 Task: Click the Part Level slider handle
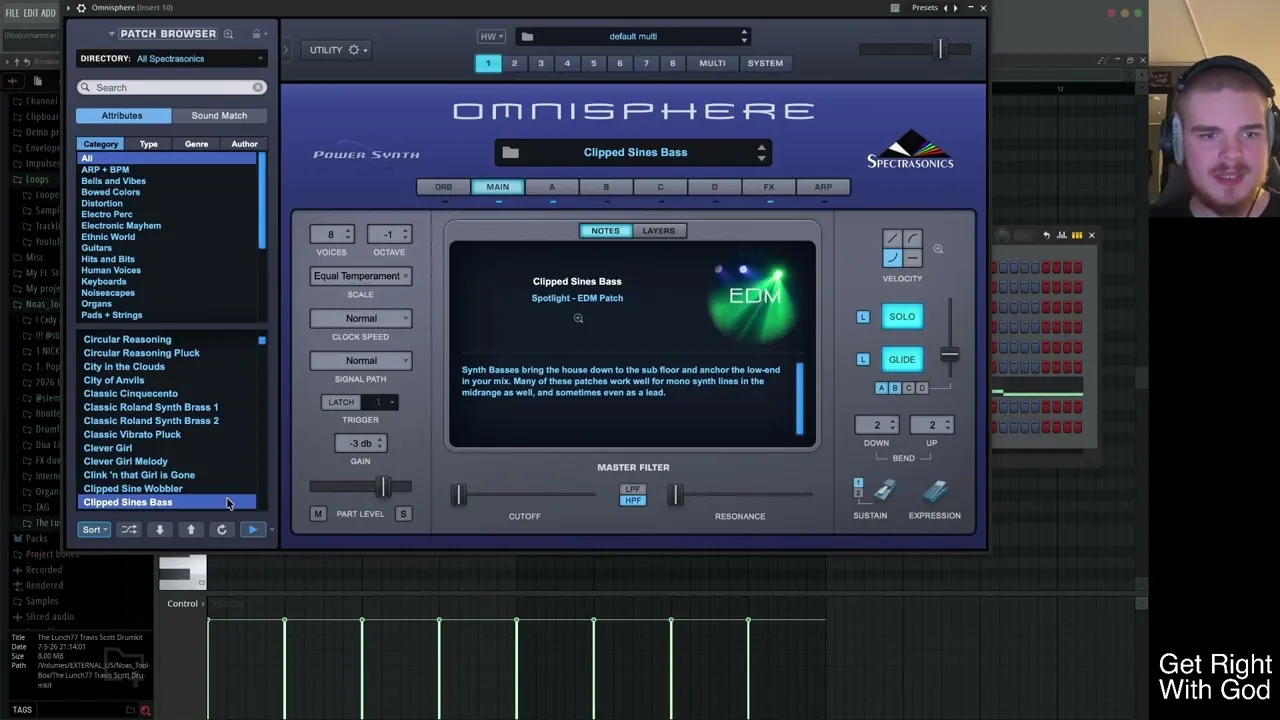(x=382, y=487)
